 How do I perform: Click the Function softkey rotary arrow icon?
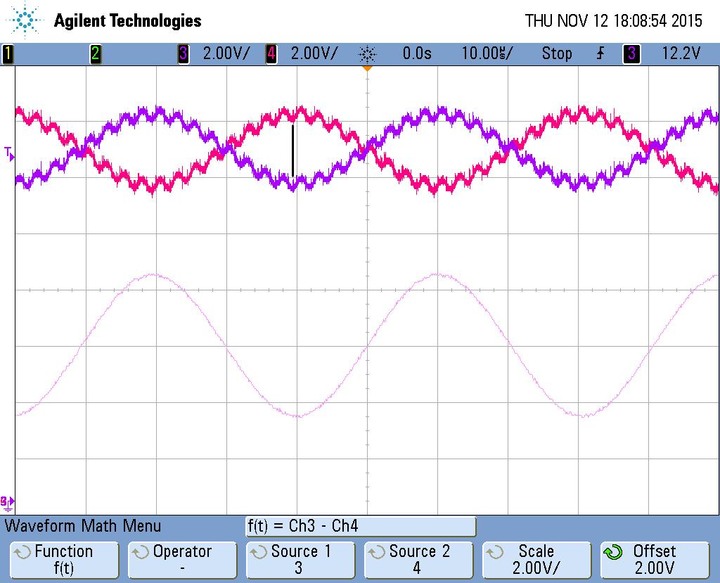coord(22,552)
